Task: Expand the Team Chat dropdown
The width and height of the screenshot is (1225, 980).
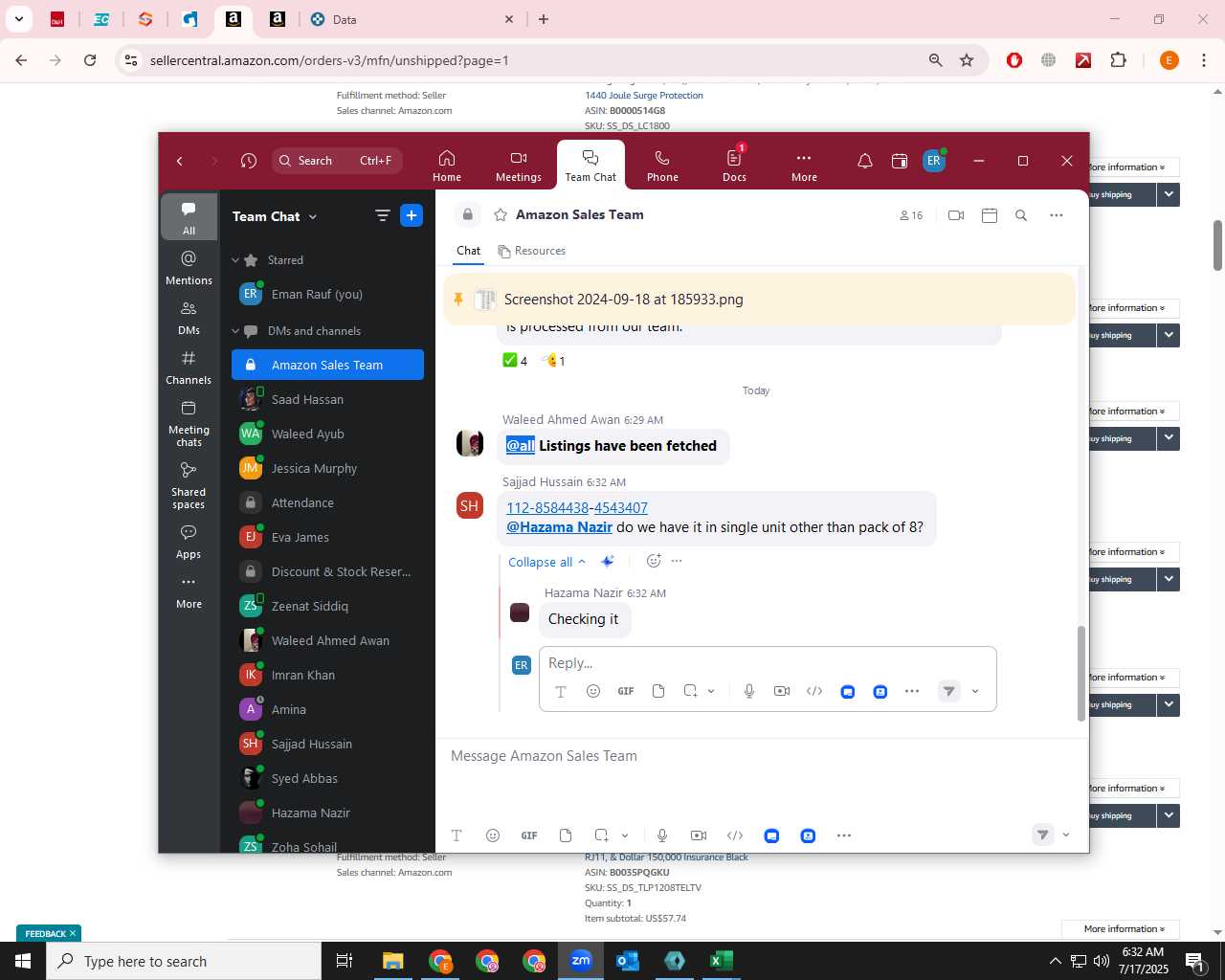Action: coord(275,216)
